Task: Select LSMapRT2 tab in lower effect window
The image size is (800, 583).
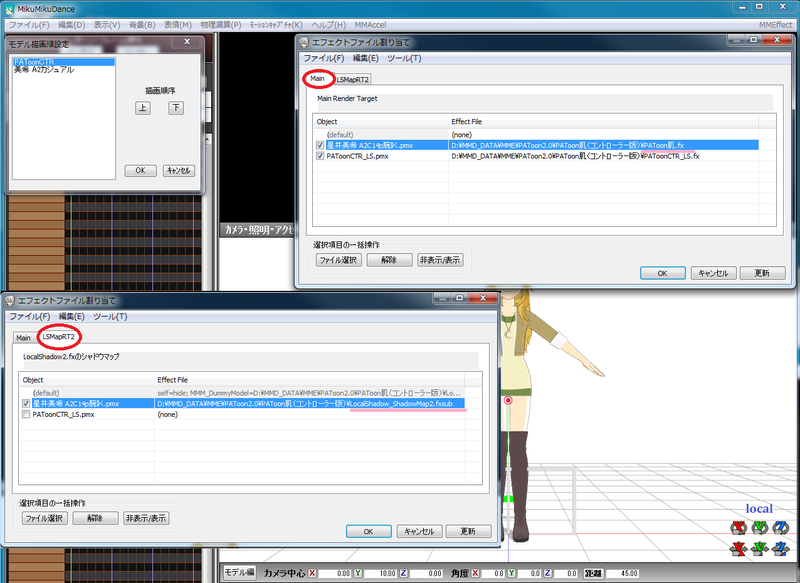Action: pyautogui.click(x=59, y=337)
